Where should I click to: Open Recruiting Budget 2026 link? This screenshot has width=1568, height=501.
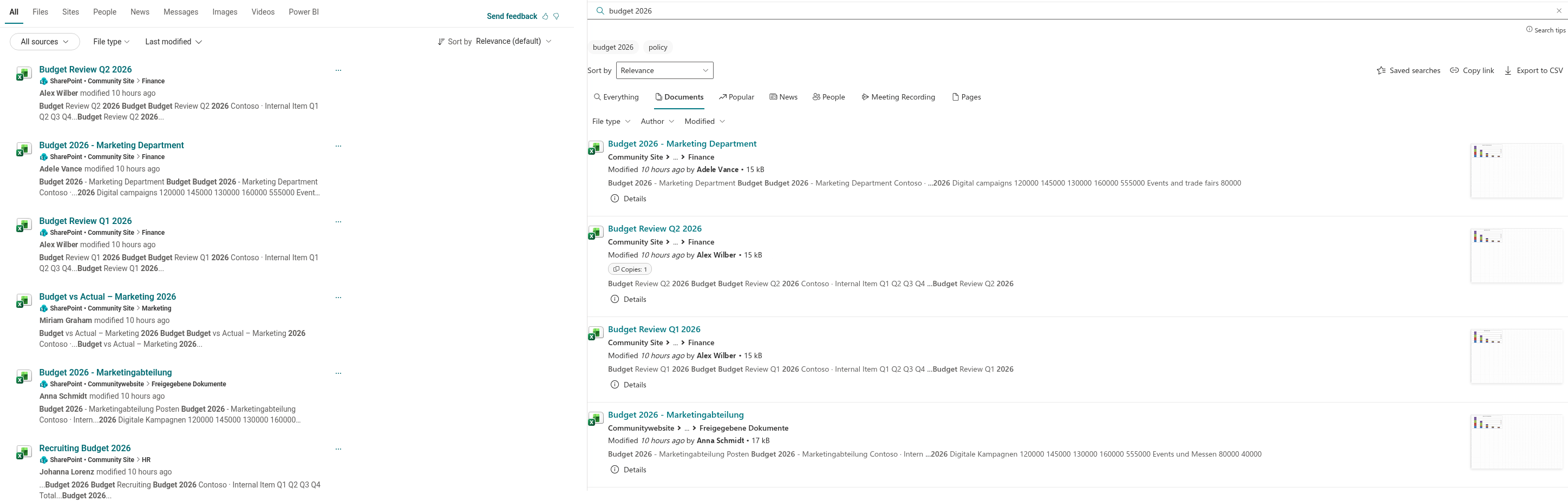(84, 448)
